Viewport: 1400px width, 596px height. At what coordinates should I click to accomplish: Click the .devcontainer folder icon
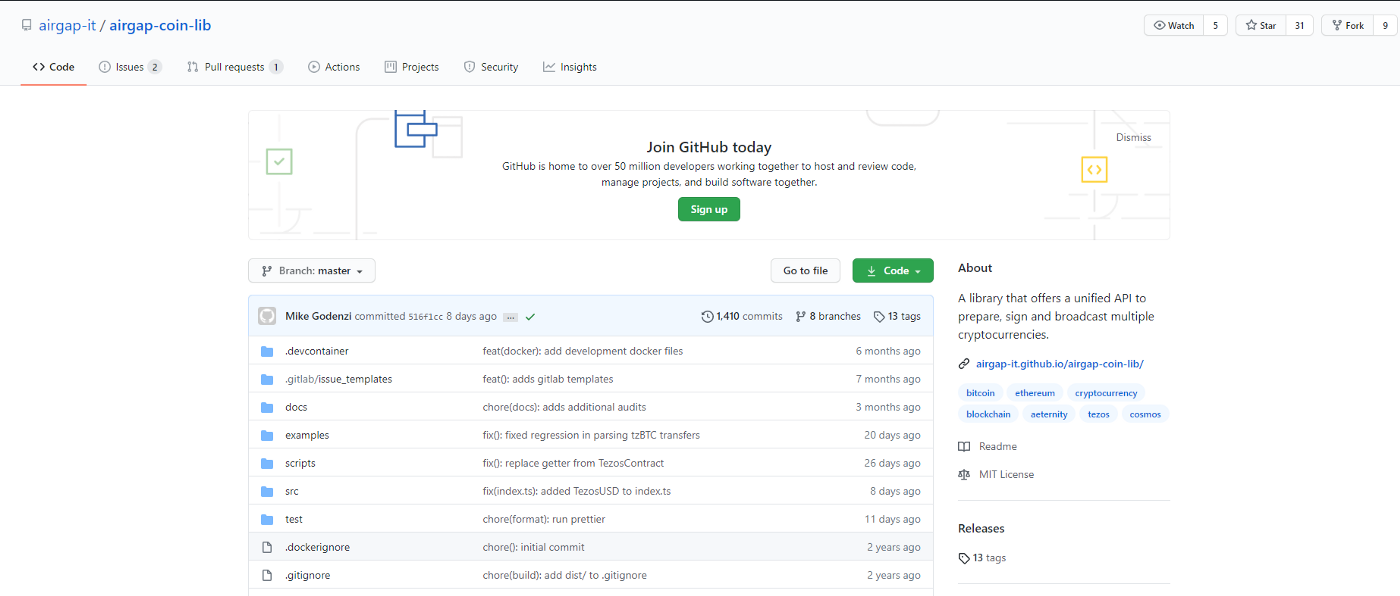tap(267, 352)
